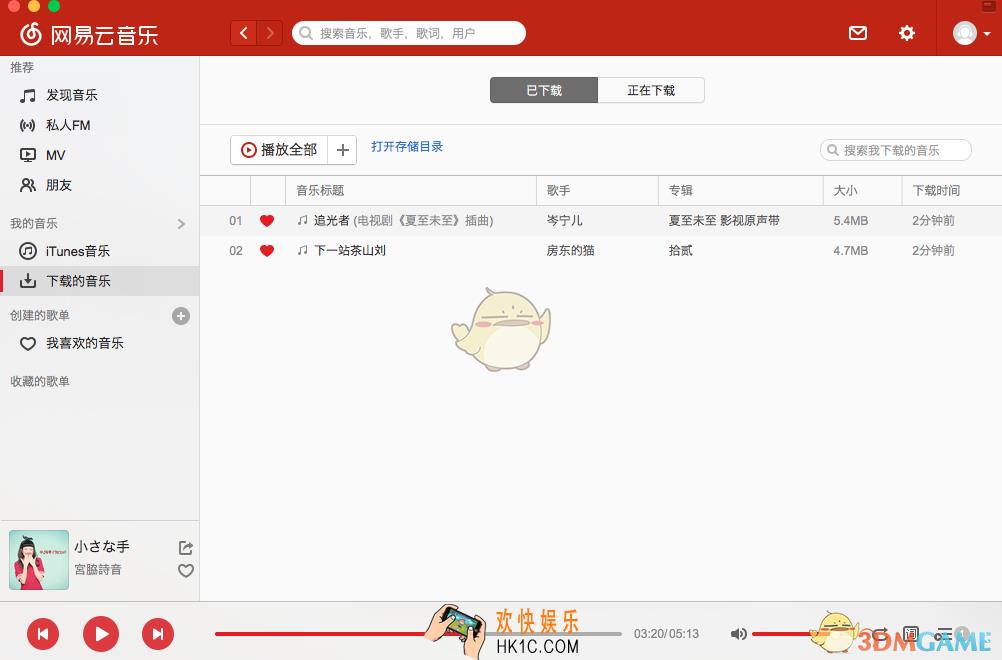The height and width of the screenshot is (660, 1002).
Task: Click the search music input field
Action: click(409, 33)
